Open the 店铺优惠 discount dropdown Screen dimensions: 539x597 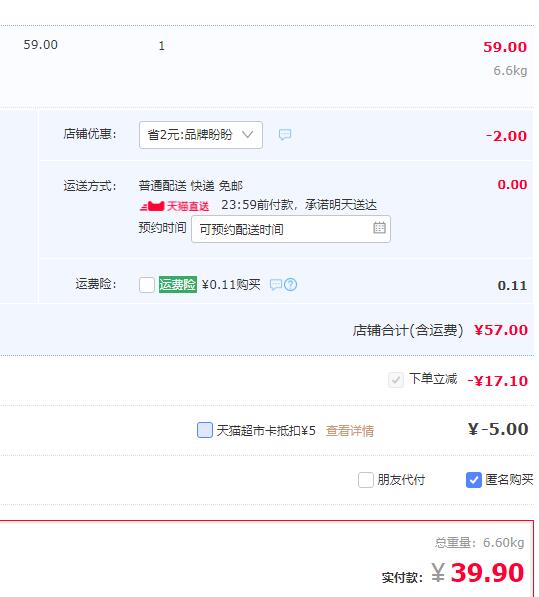pos(201,135)
